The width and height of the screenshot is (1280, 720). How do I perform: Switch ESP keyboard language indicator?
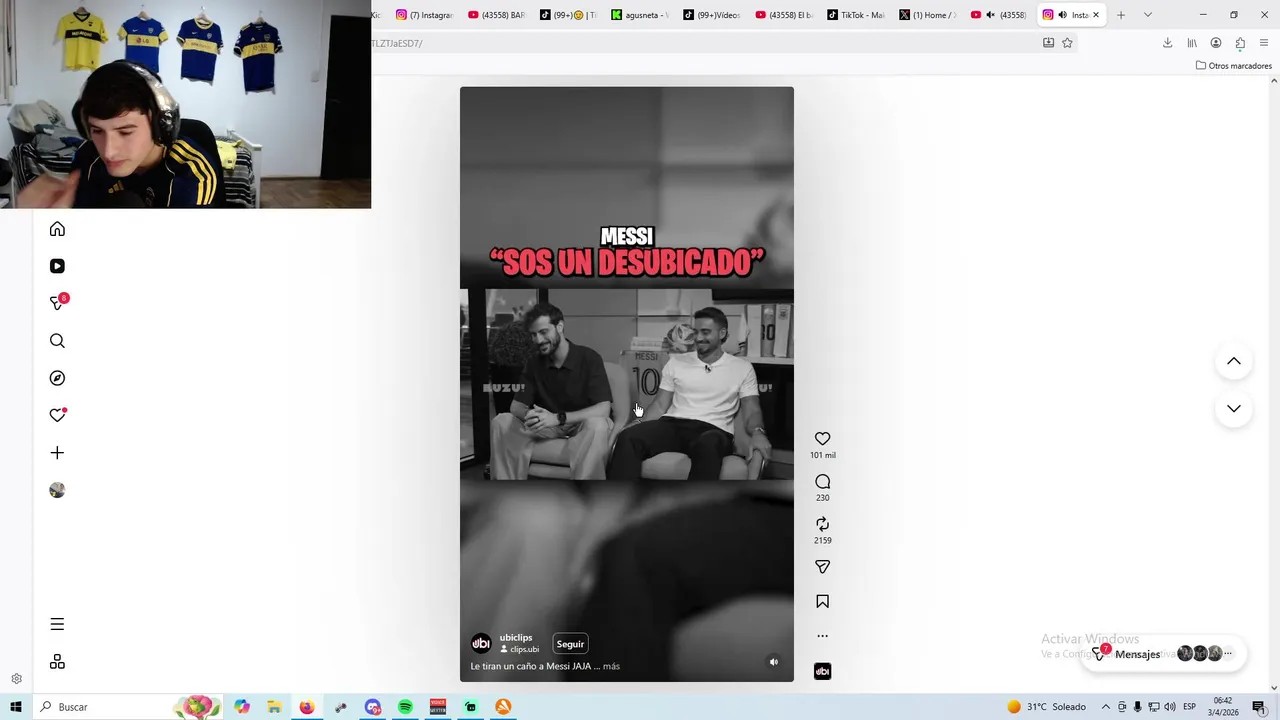[1190, 707]
